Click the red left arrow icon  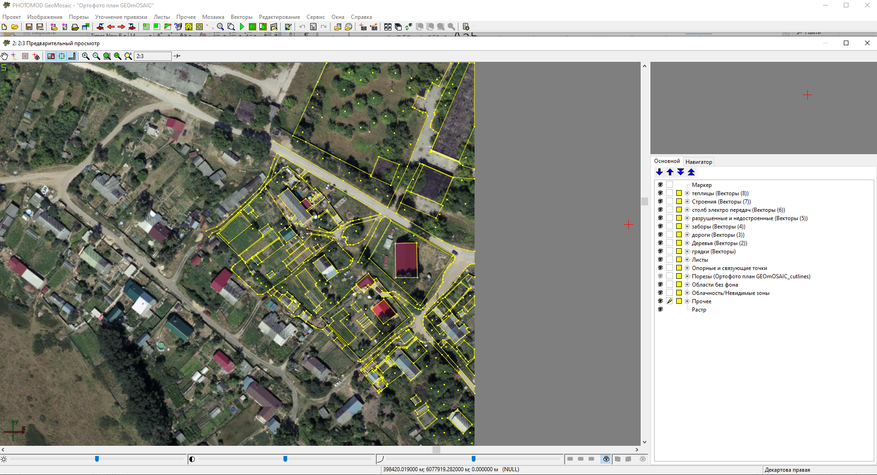coord(111,27)
